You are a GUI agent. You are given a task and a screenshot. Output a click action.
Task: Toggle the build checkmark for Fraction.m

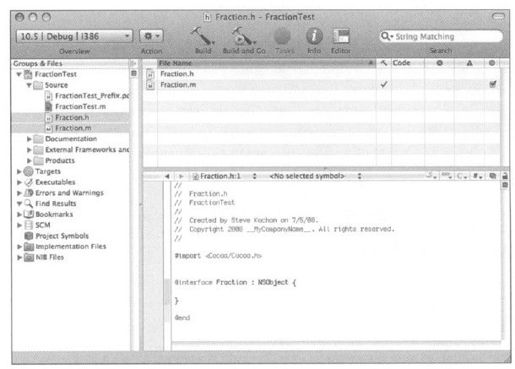(384, 84)
